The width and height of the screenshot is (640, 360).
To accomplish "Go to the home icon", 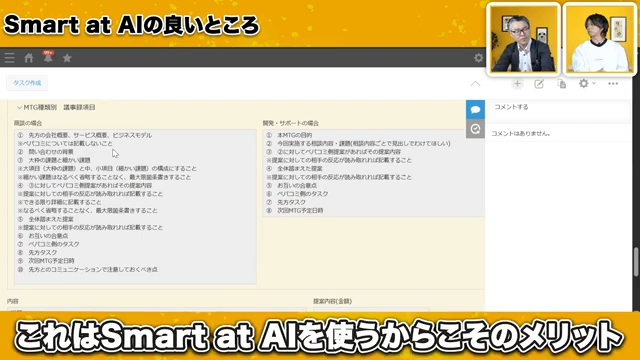I will coord(29,58).
